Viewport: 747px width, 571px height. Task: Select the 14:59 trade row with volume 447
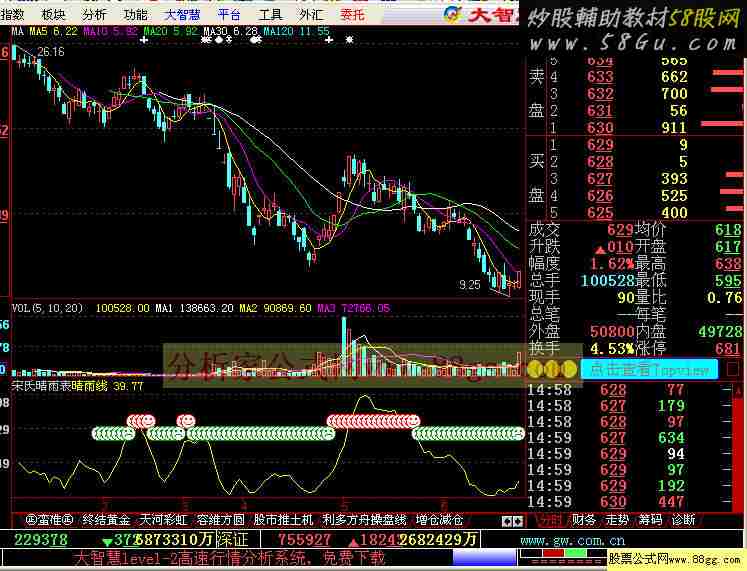[x=629, y=502]
